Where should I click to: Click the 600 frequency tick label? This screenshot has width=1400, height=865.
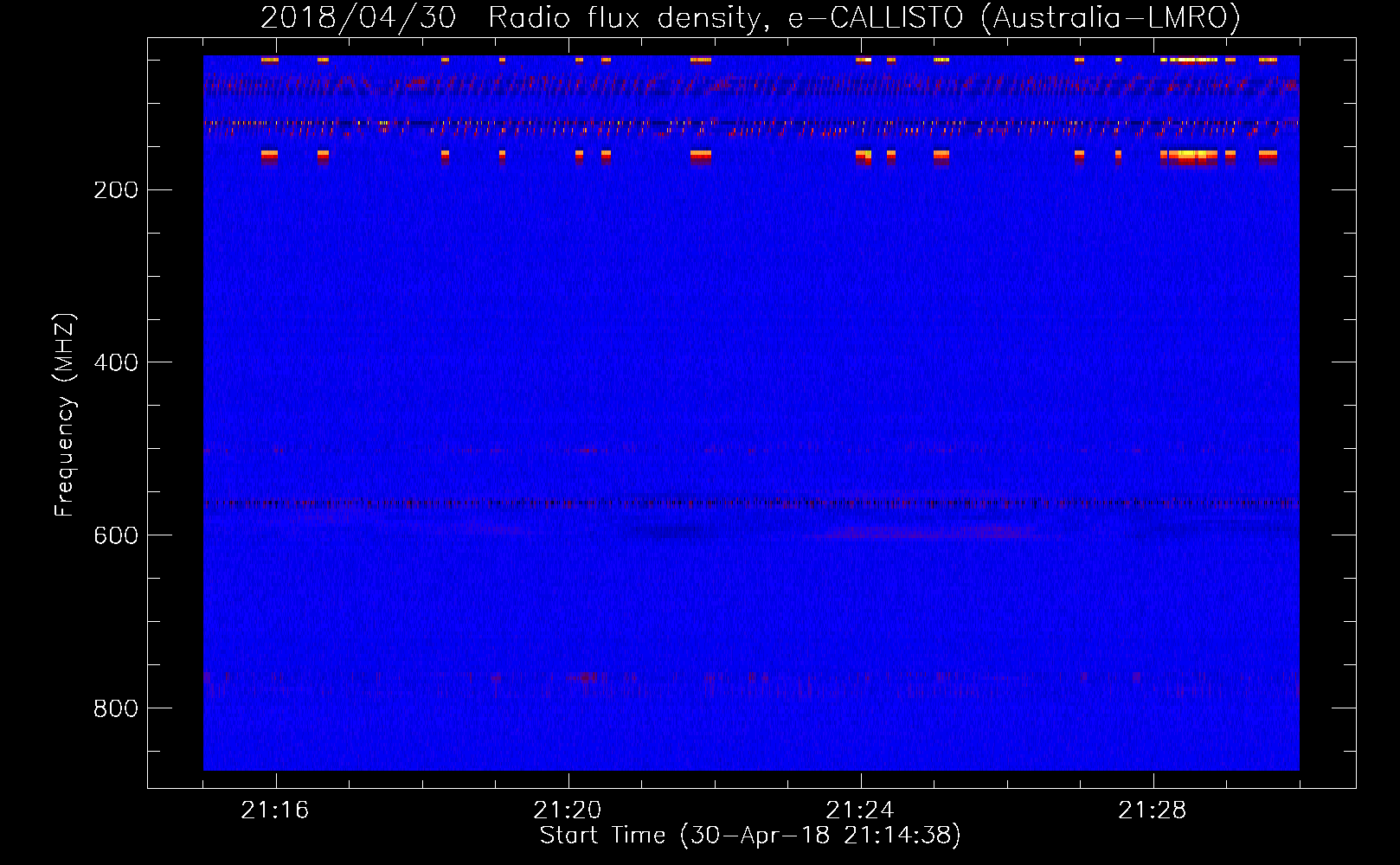click(116, 535)
